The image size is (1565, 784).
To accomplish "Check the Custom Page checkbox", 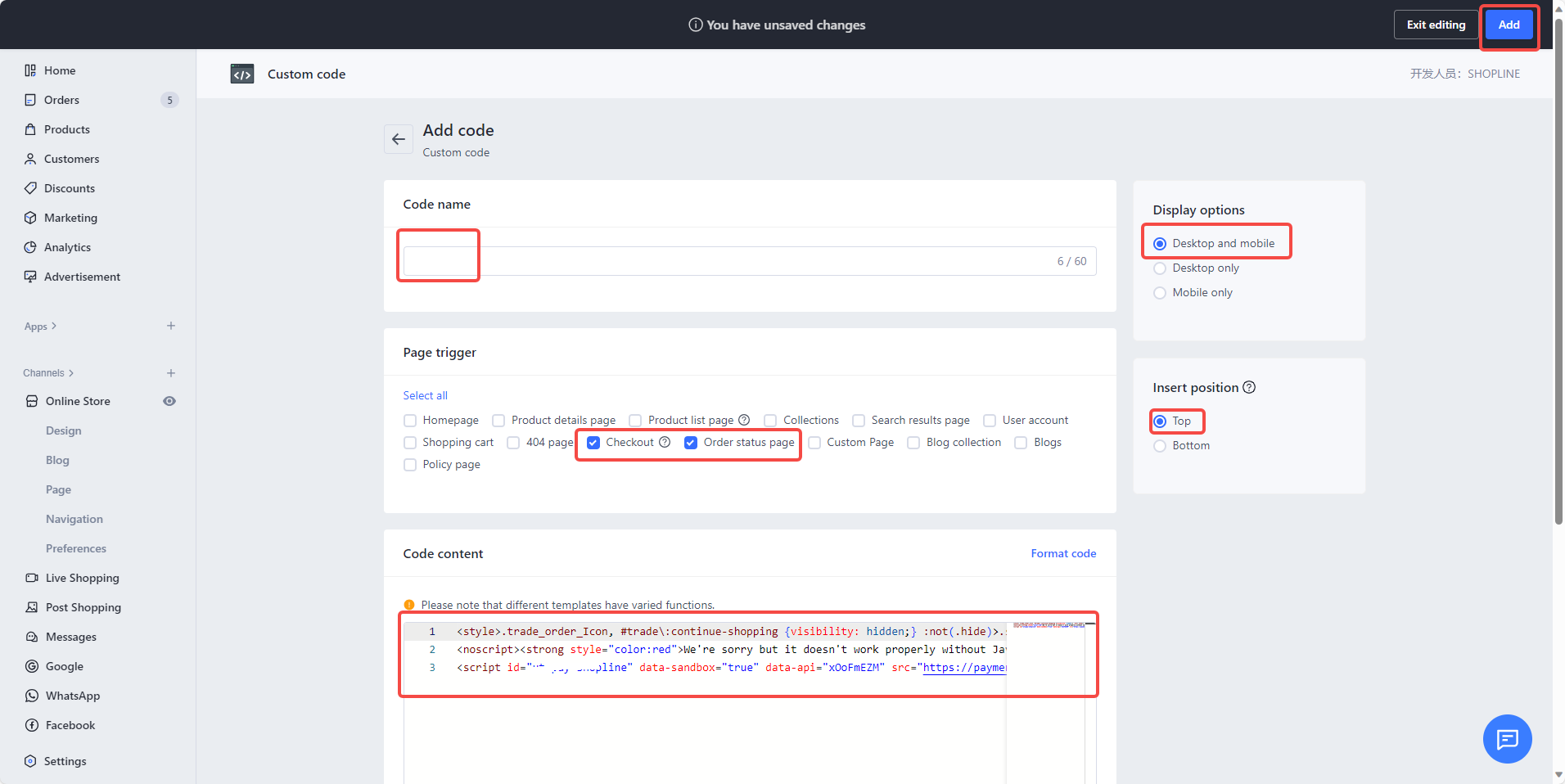I will [814, 443].
